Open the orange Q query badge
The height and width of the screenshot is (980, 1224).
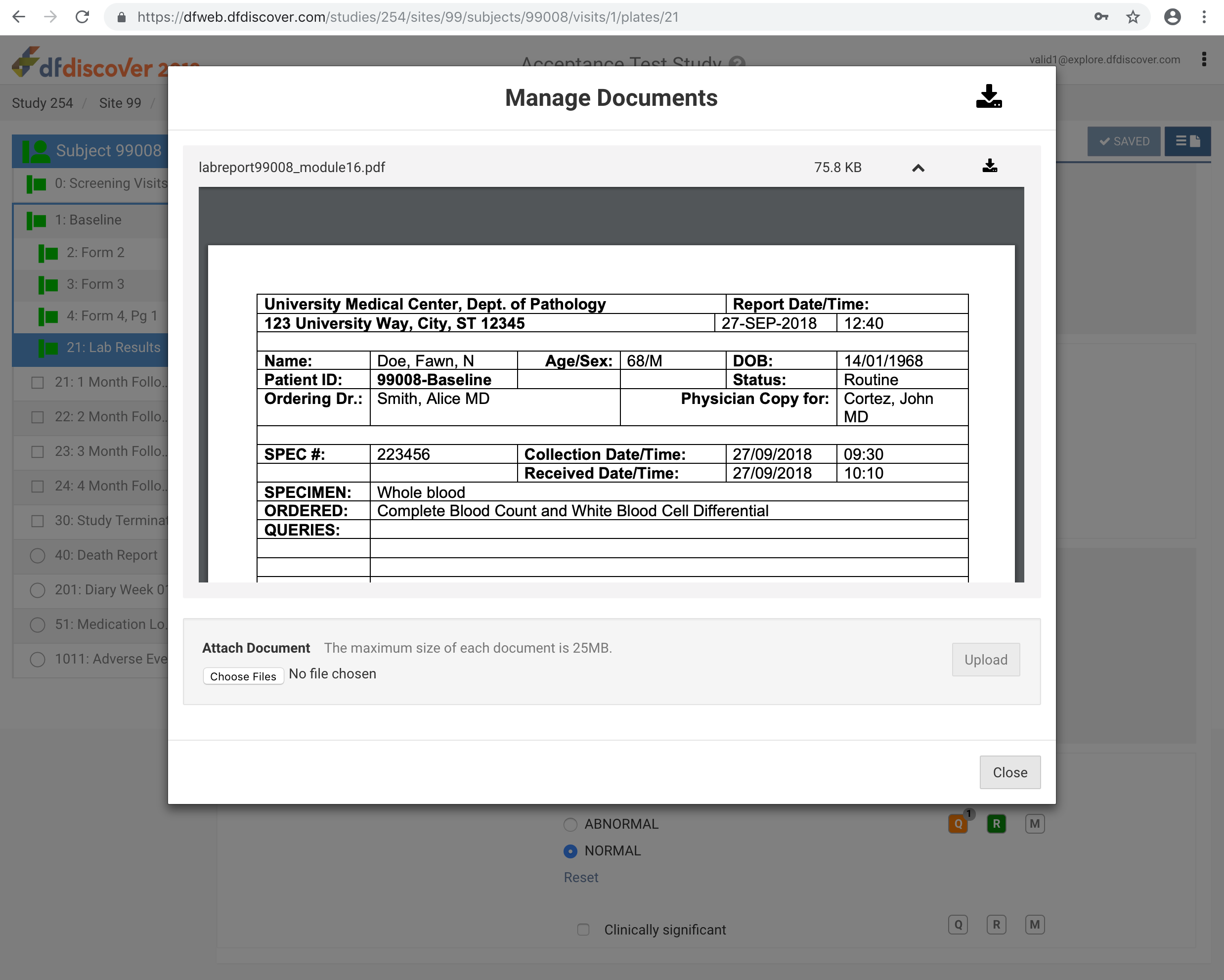coord(958,823)
